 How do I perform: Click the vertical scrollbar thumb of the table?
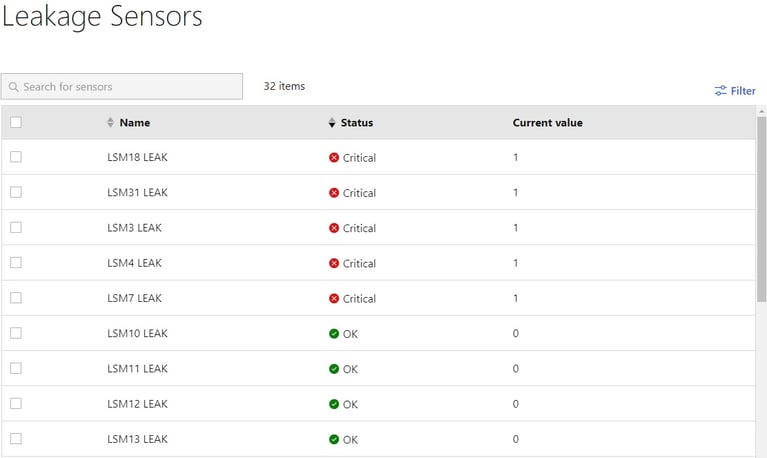click(761, 210)
